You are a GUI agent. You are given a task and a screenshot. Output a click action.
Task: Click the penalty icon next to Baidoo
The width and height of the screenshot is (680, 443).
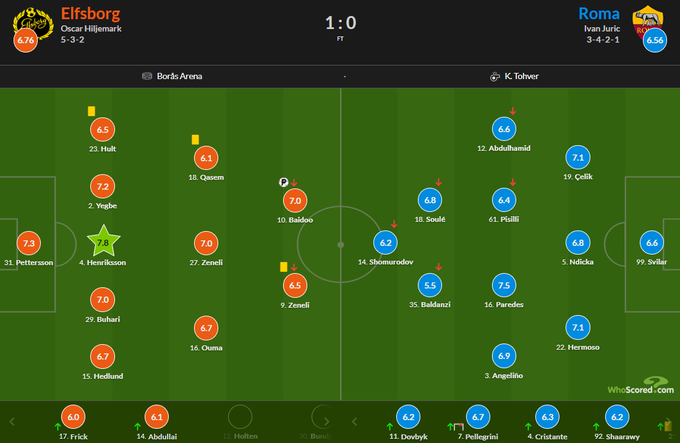pos(284,183)
